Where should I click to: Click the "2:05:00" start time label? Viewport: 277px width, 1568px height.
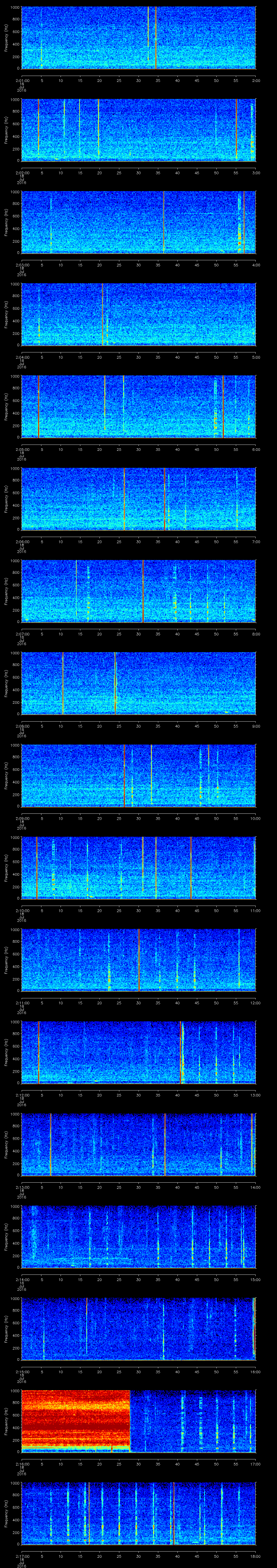(x=22, y=449)
